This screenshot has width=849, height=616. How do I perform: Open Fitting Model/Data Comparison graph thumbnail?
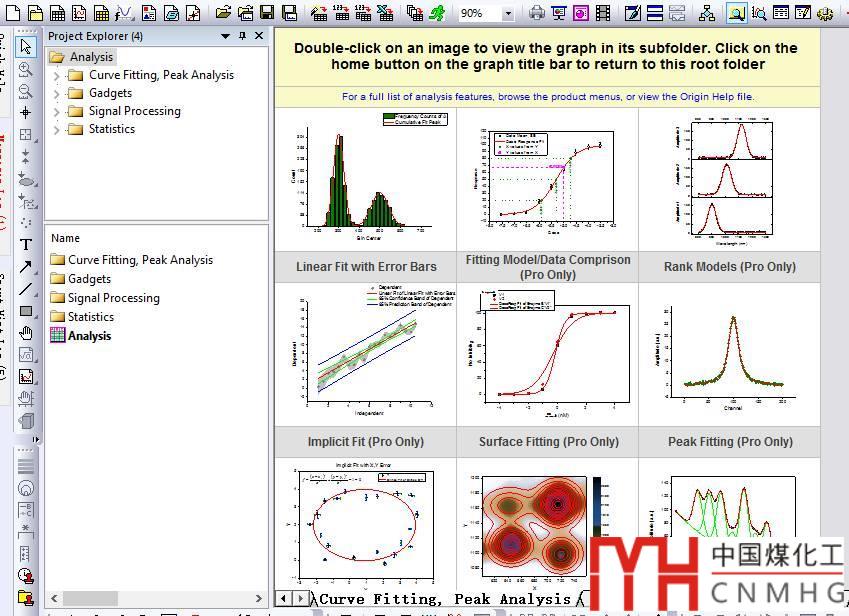(x=547, y=353)
